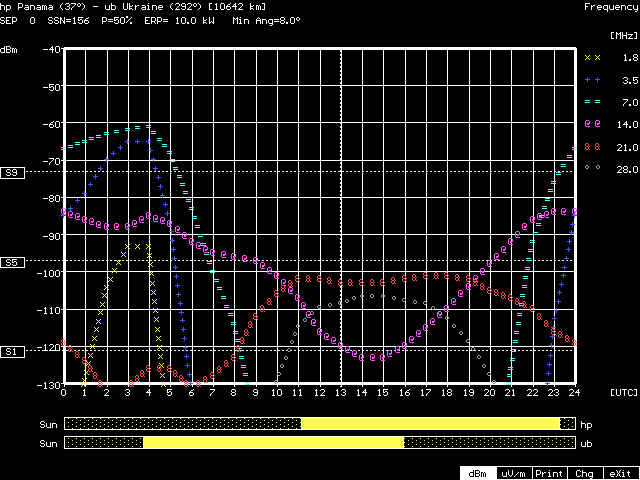Click the 1.8 MHz yellow x legend marker
Image resolution: width=640 pixels, height=480 pixels.
(x=593, y=58)
